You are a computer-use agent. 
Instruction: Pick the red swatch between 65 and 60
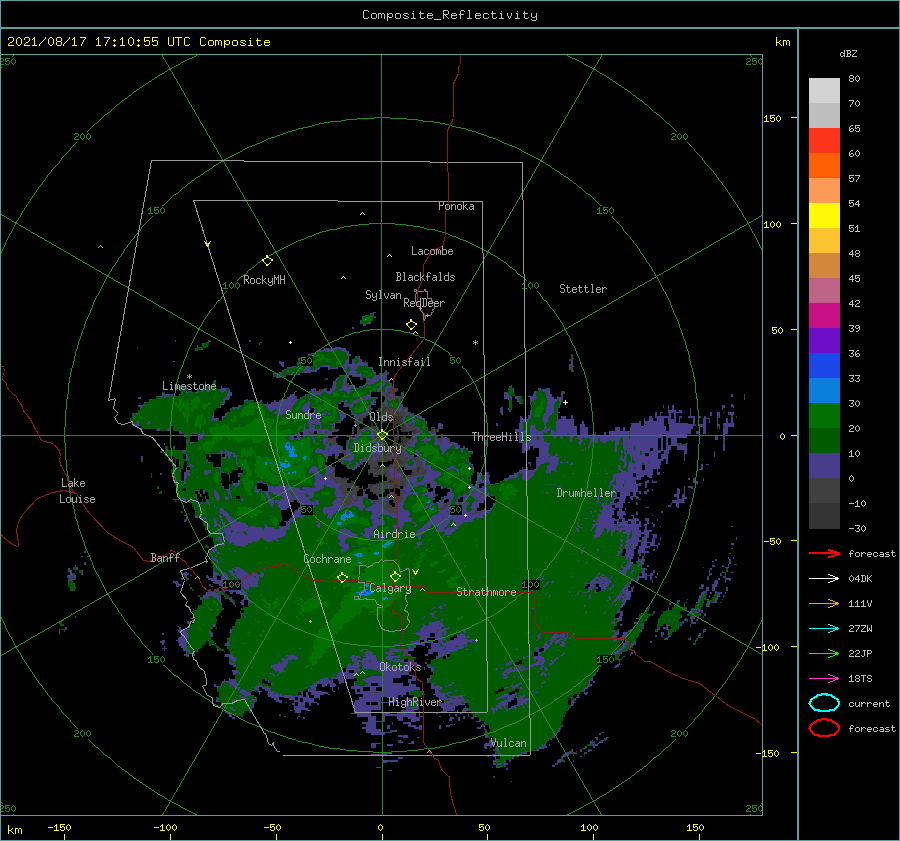(x=824, y=141)
